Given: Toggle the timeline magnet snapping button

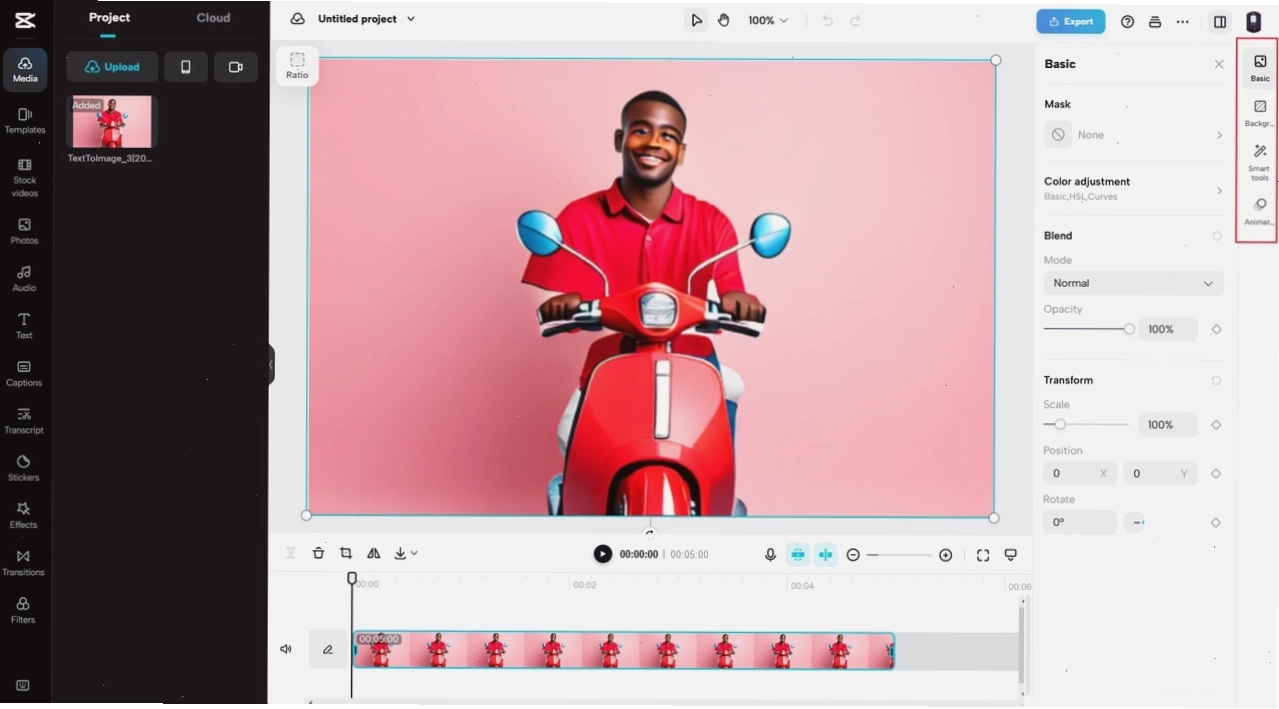Looking at the screenshot, I should click(x=798, y=554).
